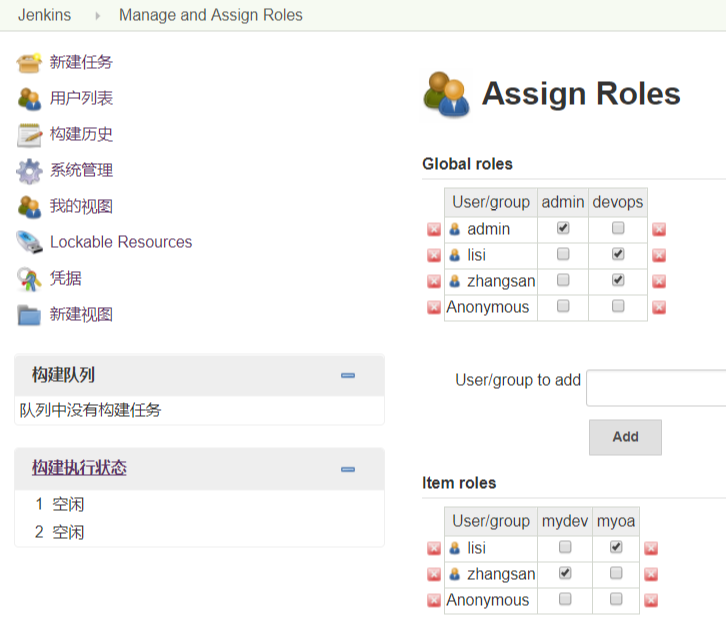Click the Assign Roles header users icon
726x623 pixels.
(x=446, y=94)
